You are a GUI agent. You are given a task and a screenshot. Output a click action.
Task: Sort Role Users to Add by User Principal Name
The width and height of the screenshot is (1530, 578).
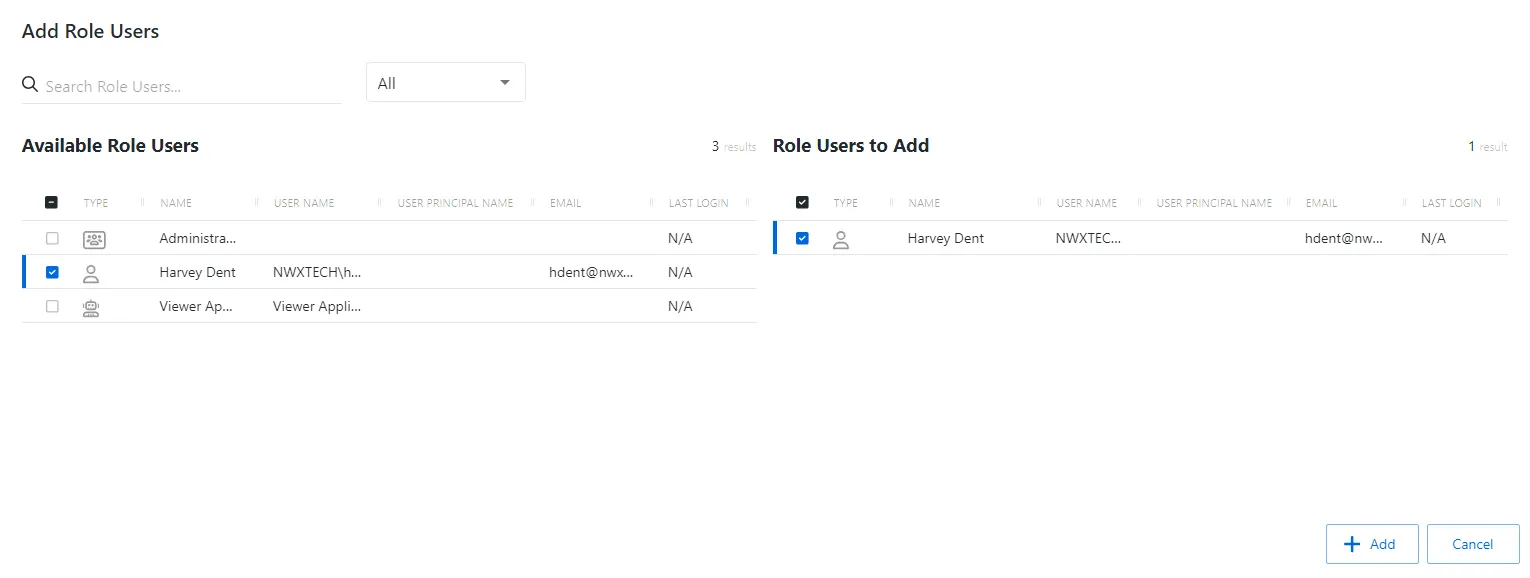pos(1214,203)
